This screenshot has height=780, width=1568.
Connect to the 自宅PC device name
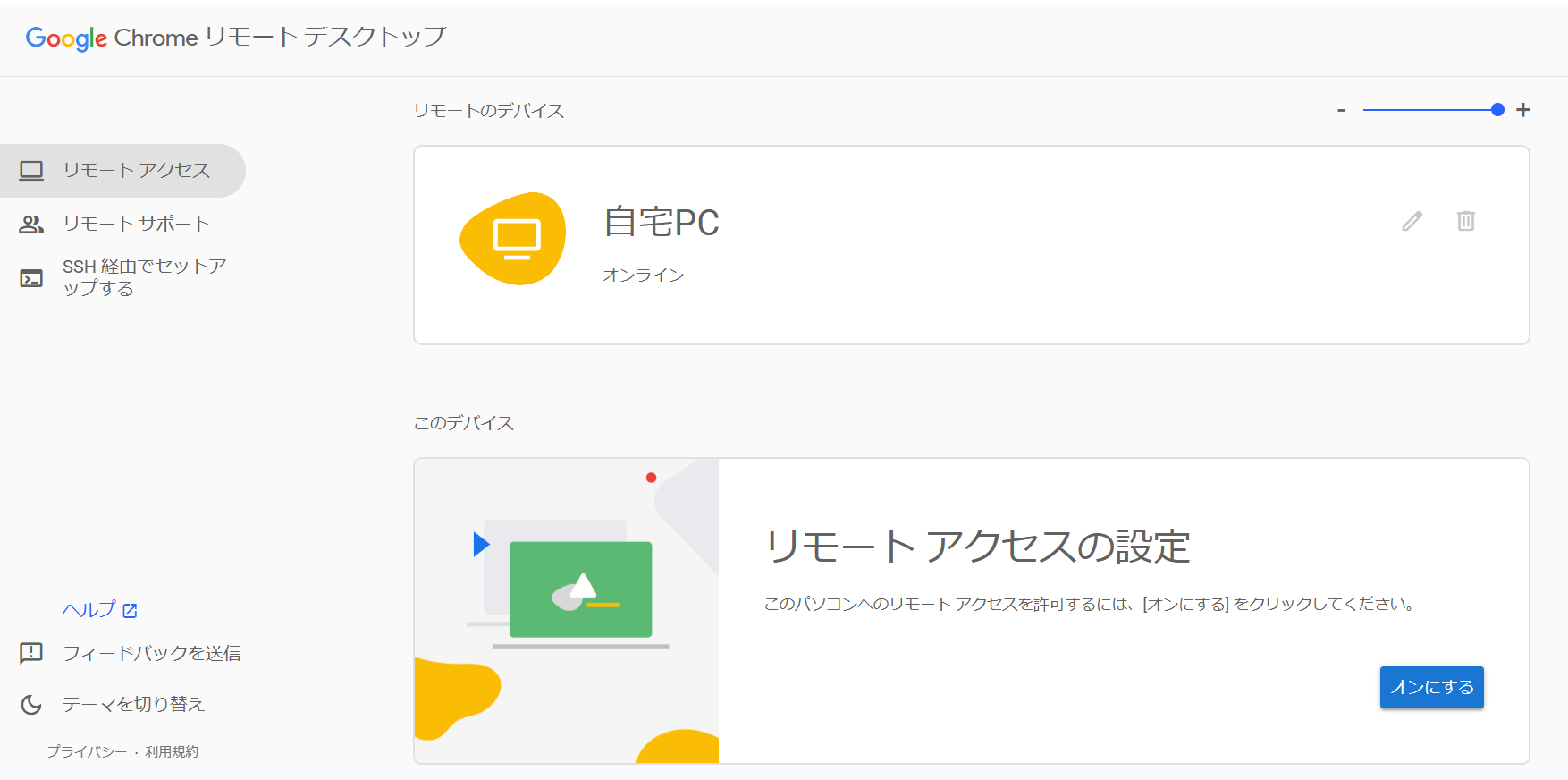[661, 222]
